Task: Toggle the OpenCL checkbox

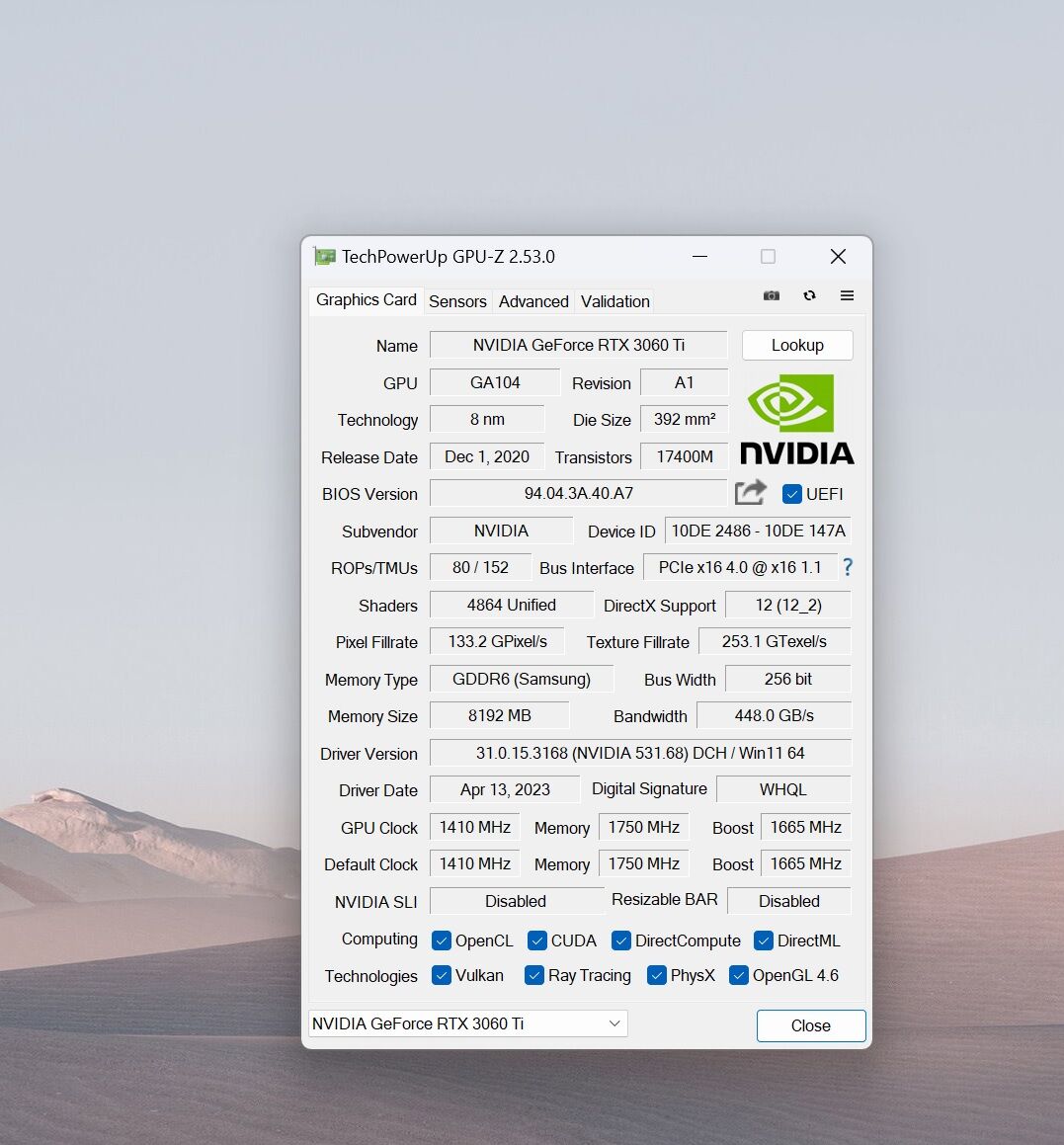Action: [x=441, y=941]
